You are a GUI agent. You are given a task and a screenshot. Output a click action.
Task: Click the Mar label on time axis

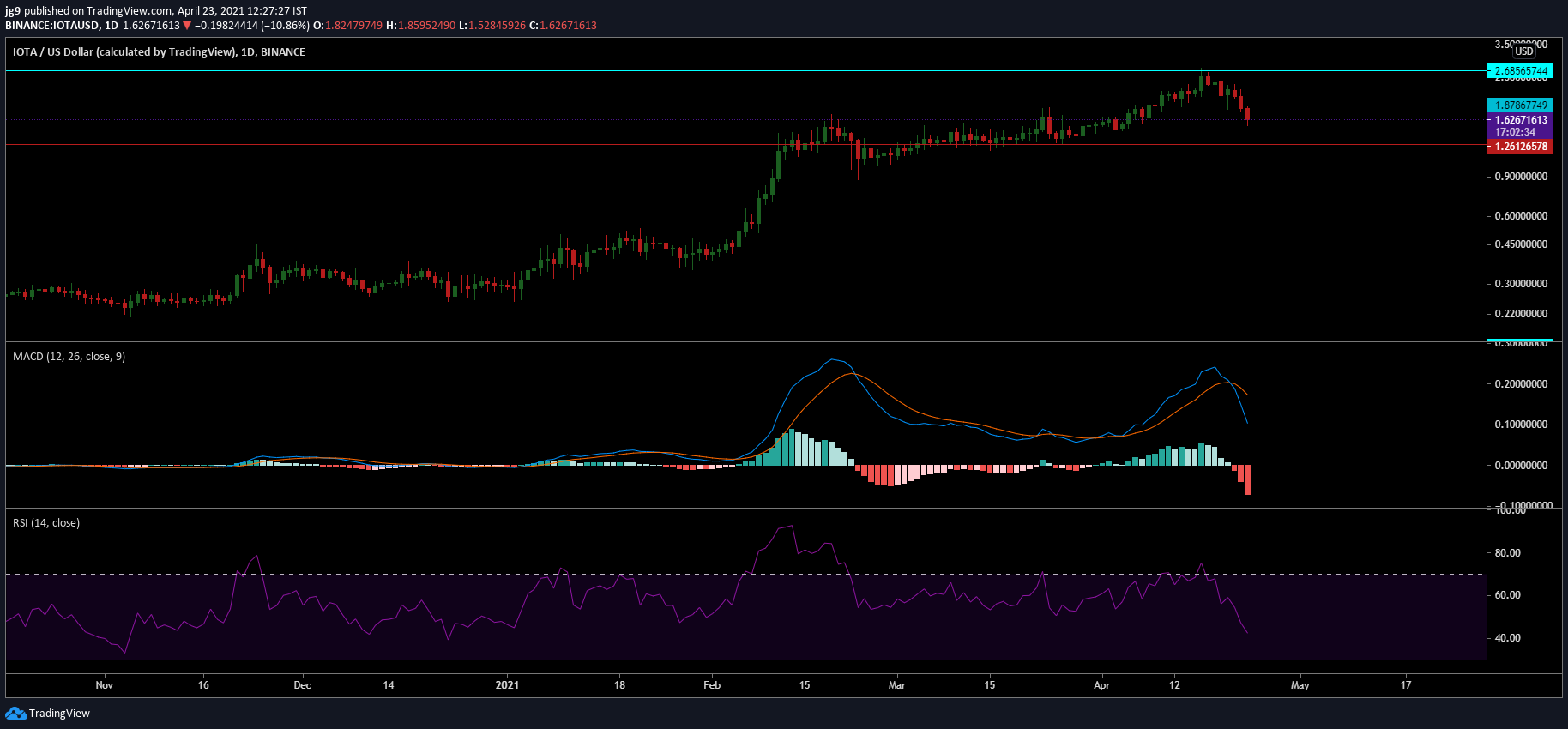pyautogui.click(x=896, y=684)
